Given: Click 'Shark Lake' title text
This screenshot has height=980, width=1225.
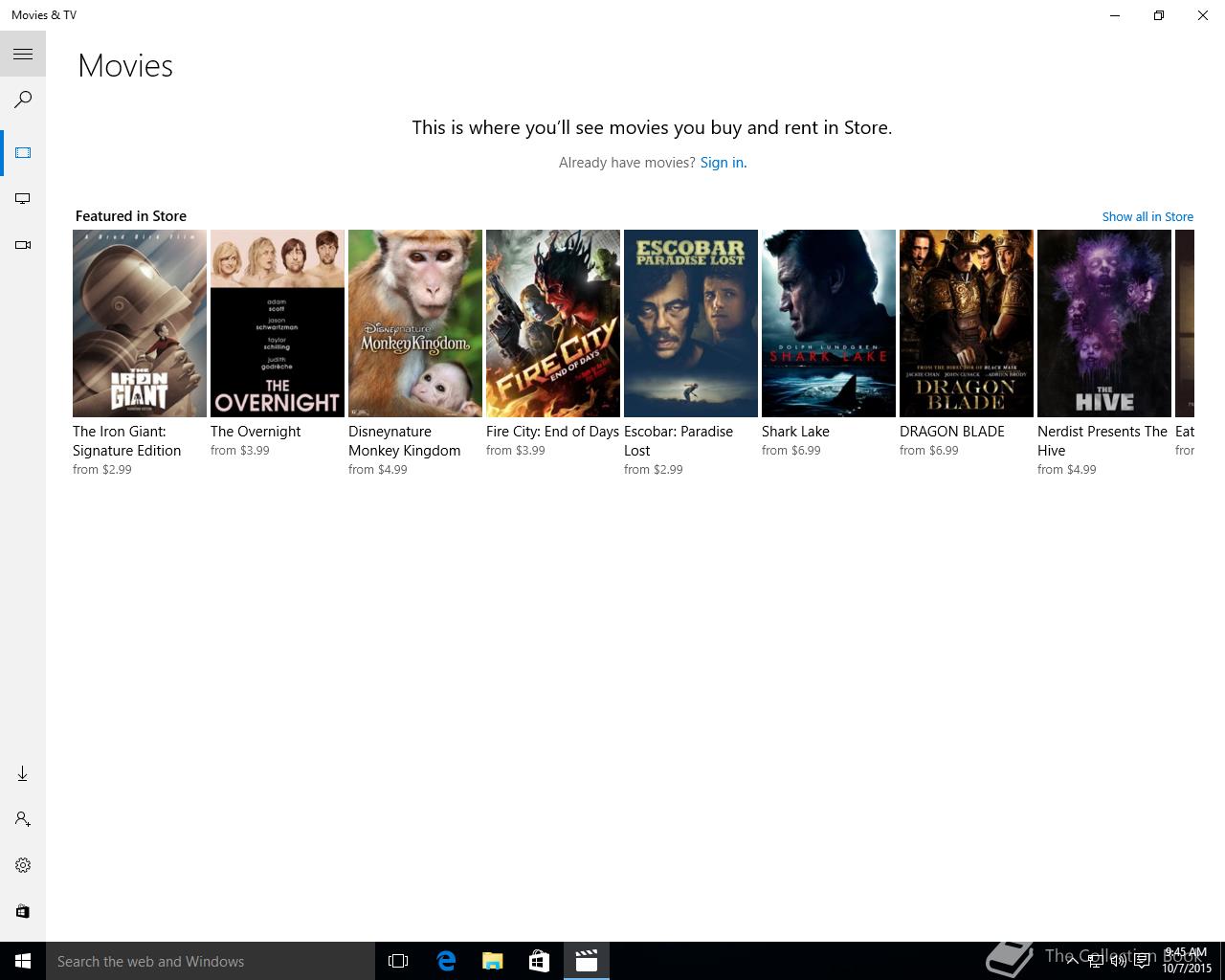Looking at the screenshot, I should click(795, 432).
